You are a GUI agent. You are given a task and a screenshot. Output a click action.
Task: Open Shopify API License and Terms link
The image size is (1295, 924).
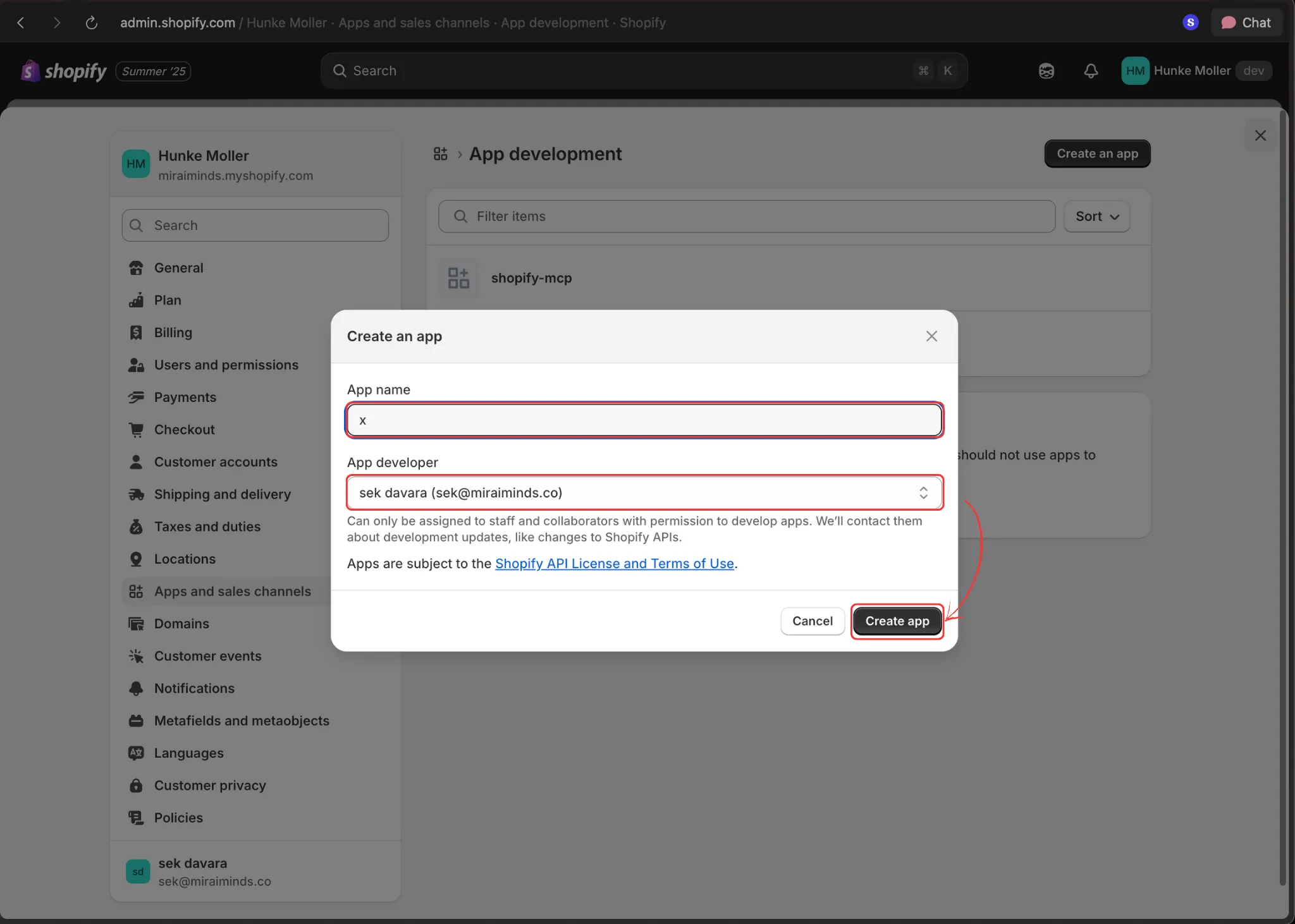[x=614, y=564]
